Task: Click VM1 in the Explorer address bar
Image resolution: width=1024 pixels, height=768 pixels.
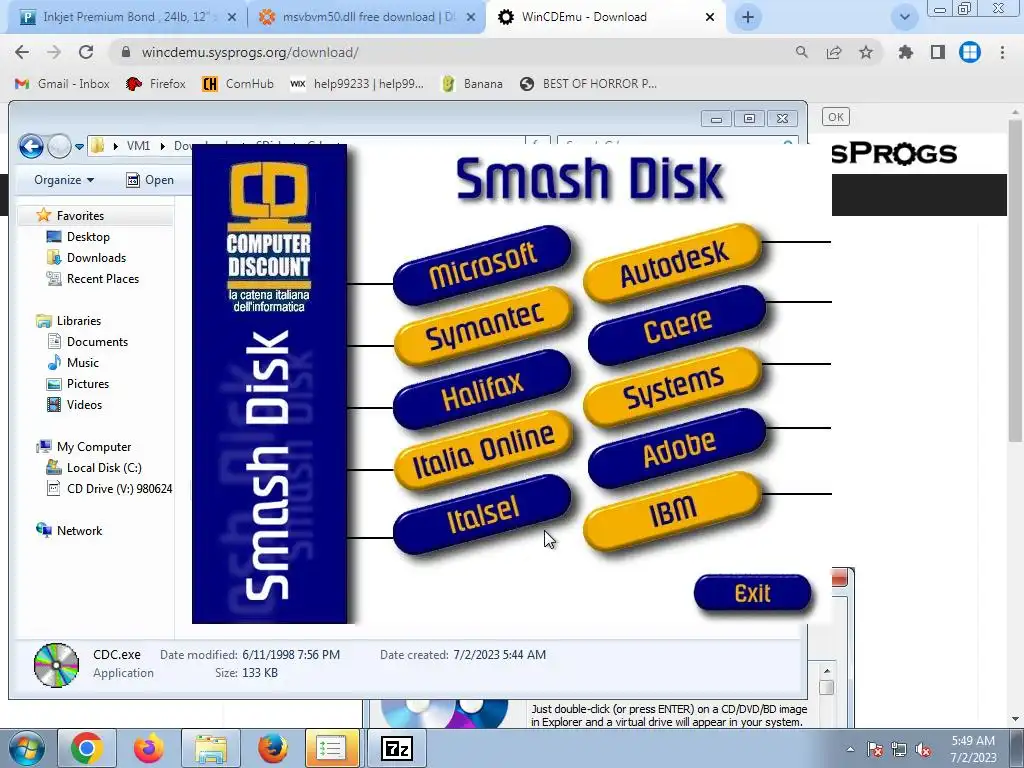Action: click(x=138, y=146)
